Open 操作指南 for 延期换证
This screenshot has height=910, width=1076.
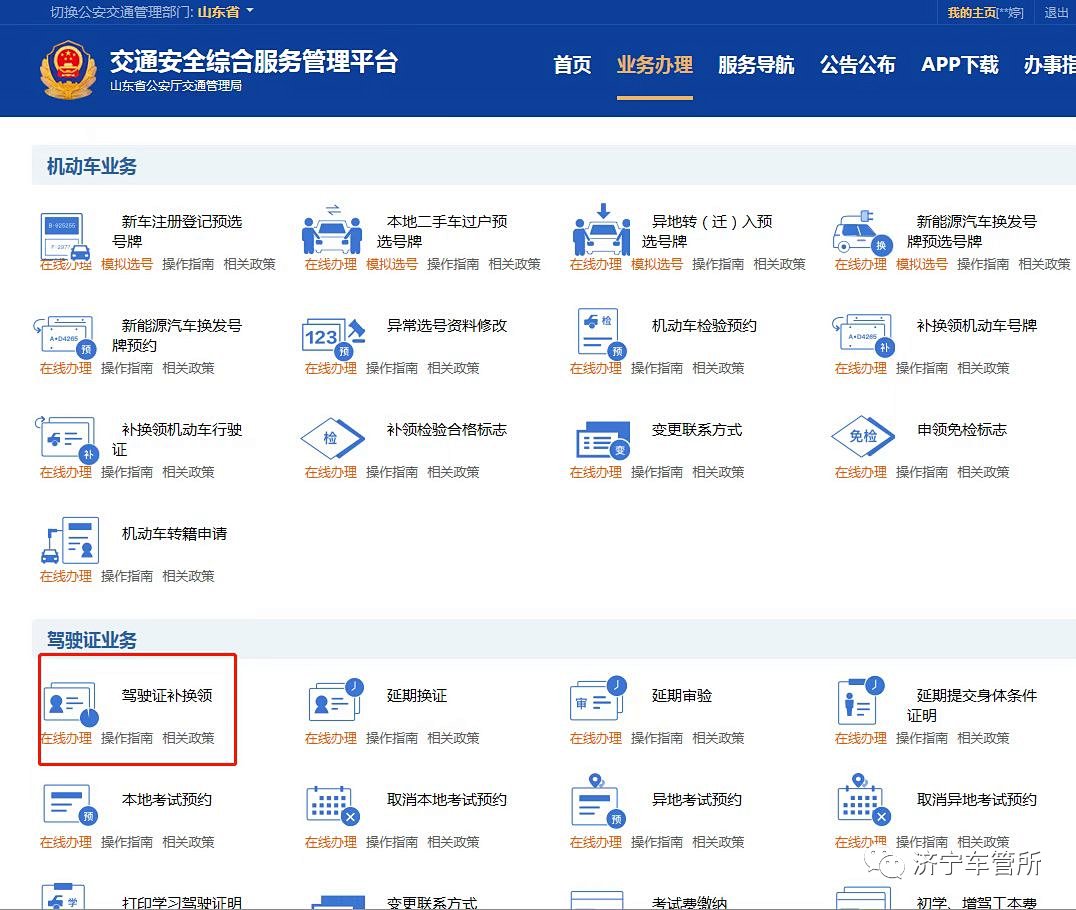pyautogui.click(x=392, y=738)
